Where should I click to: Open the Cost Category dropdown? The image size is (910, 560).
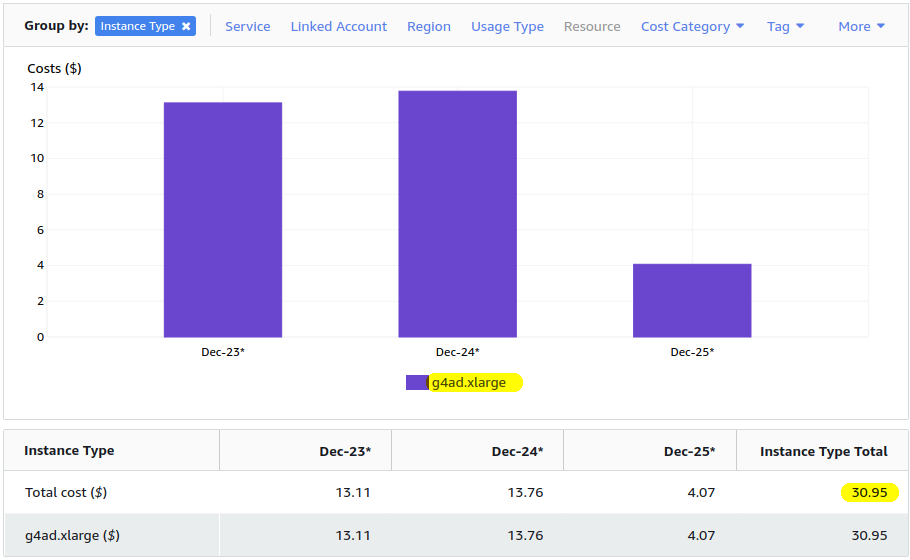click(x=692, y=27)
